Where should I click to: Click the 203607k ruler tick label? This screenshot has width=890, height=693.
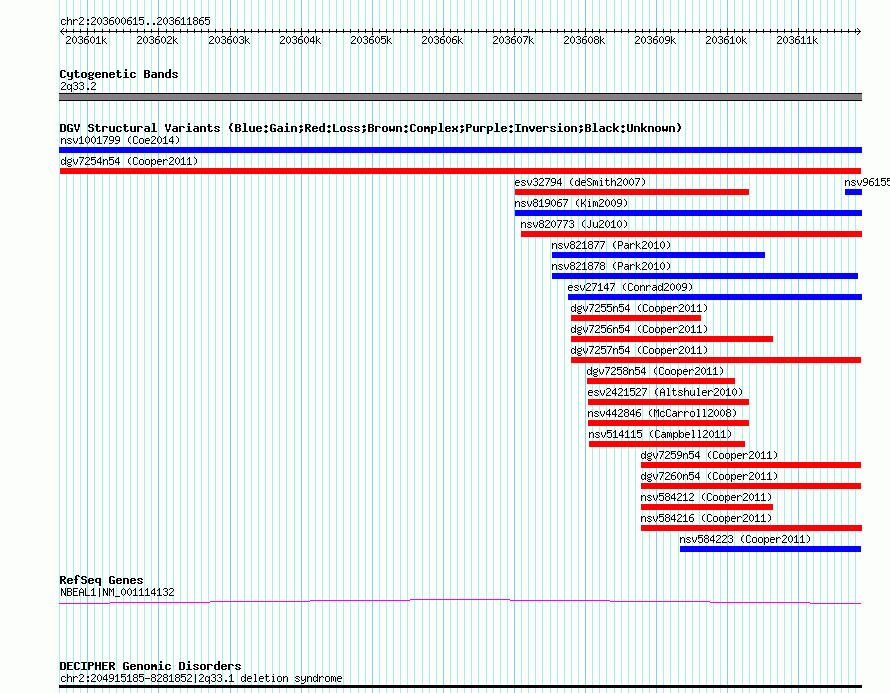513,40
